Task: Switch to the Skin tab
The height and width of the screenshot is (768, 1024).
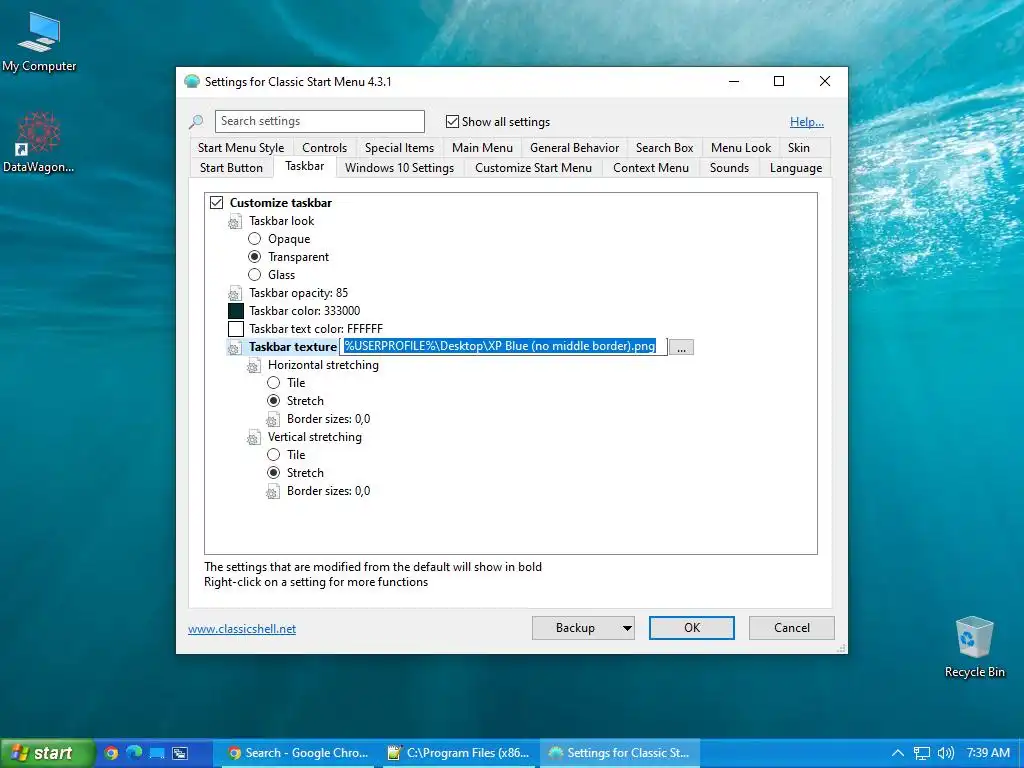Action: click(799, 148)
